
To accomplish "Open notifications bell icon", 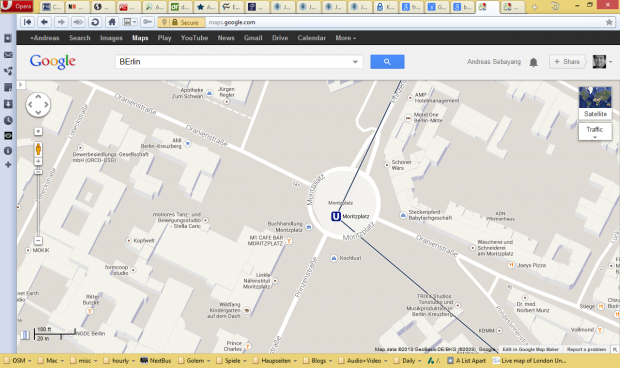I will tap(533, 62).
